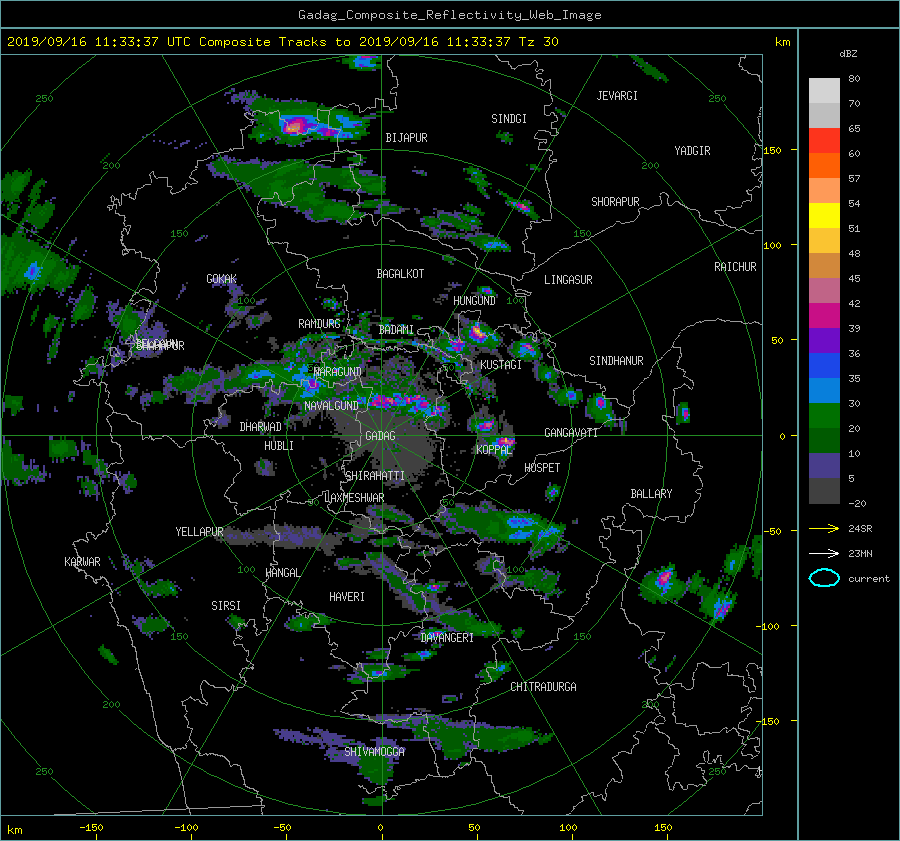Click the HOSPET city label
Image resolution: width=900 pixels, height=841 pixels.
[542, 468]
